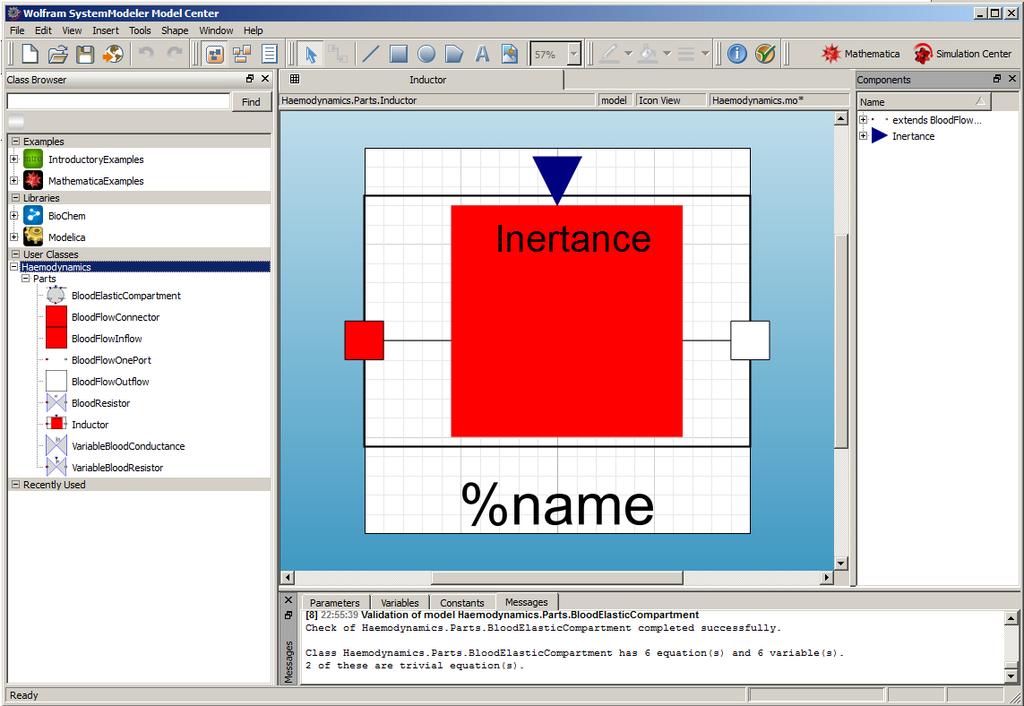The width and height of the screenshot is (1024, 706).
Task: Switch to the Variables tab
Action: pos(400,603)
